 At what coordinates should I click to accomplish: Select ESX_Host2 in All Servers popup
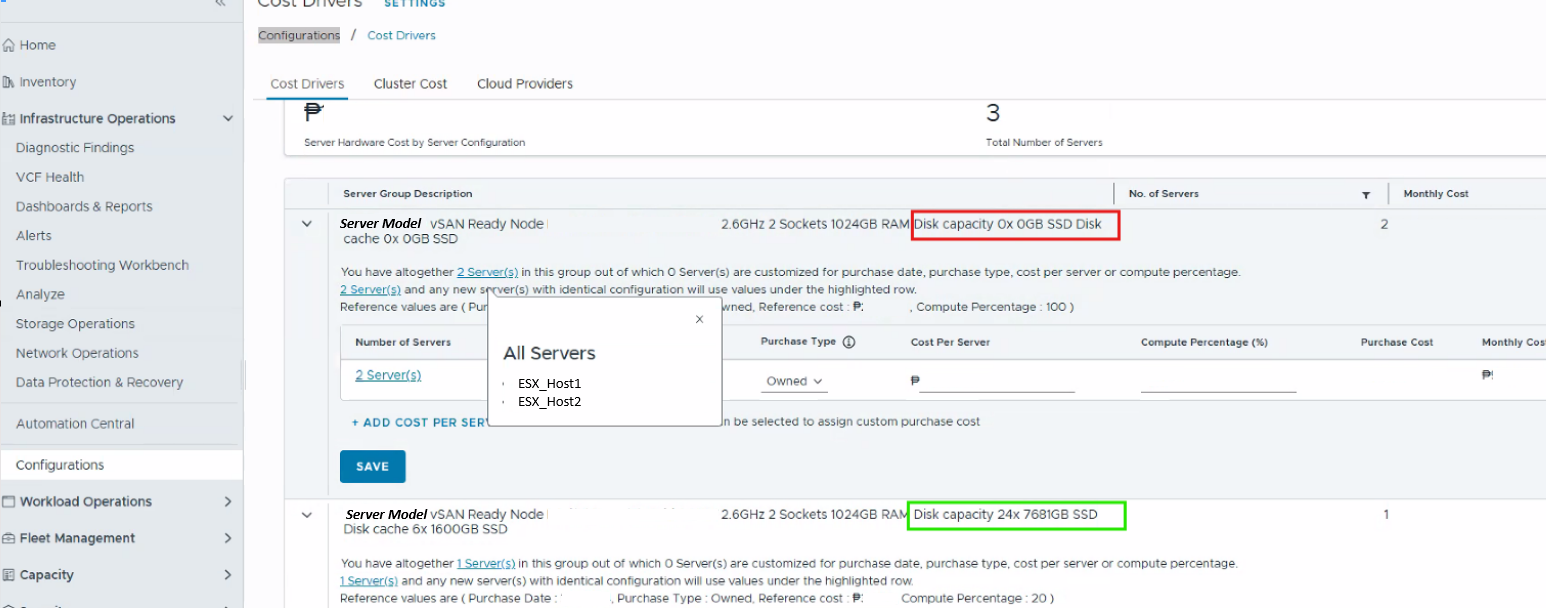tap(549, 401)
